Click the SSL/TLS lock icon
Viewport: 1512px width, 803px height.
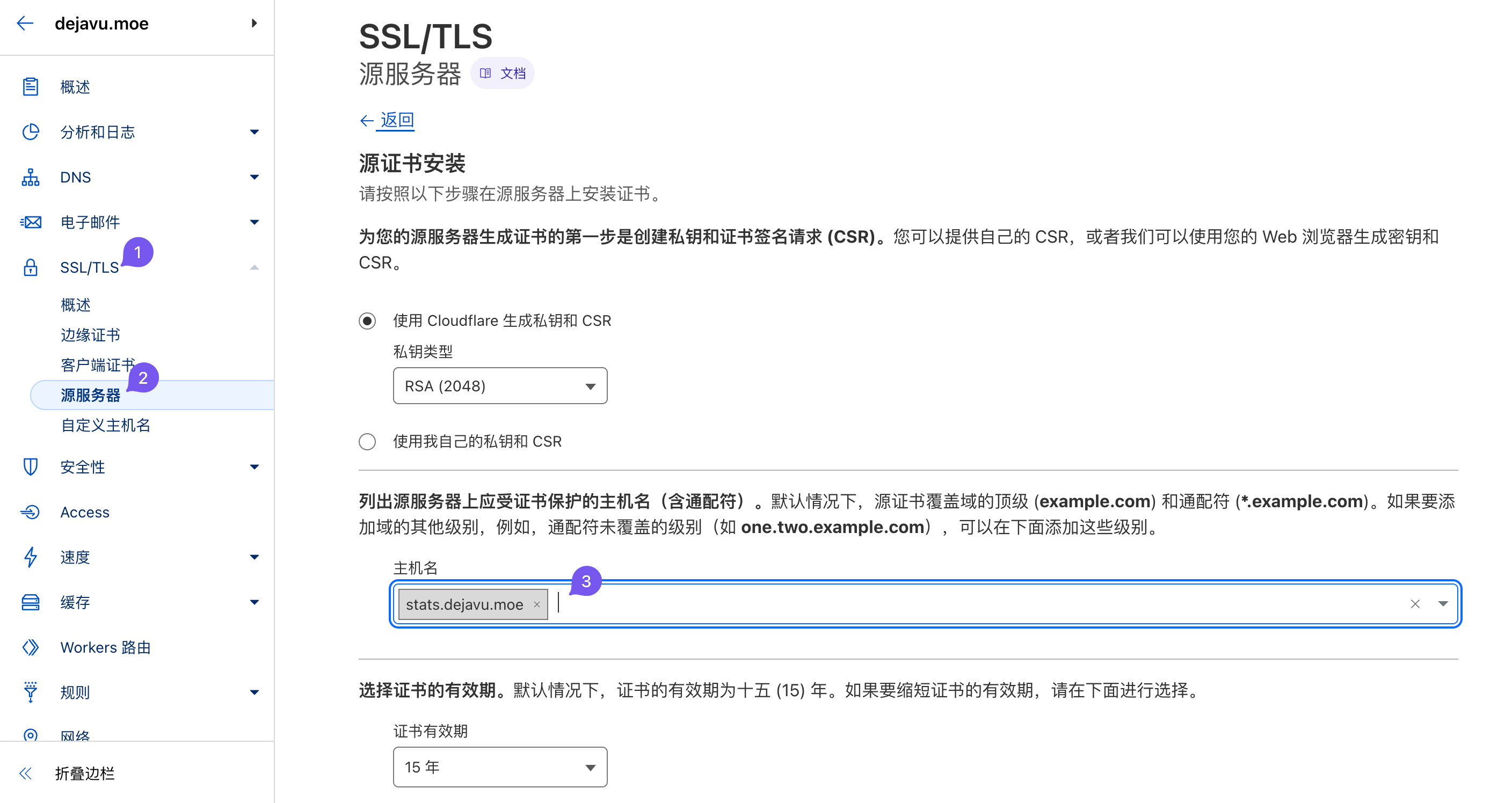[31, 267]
